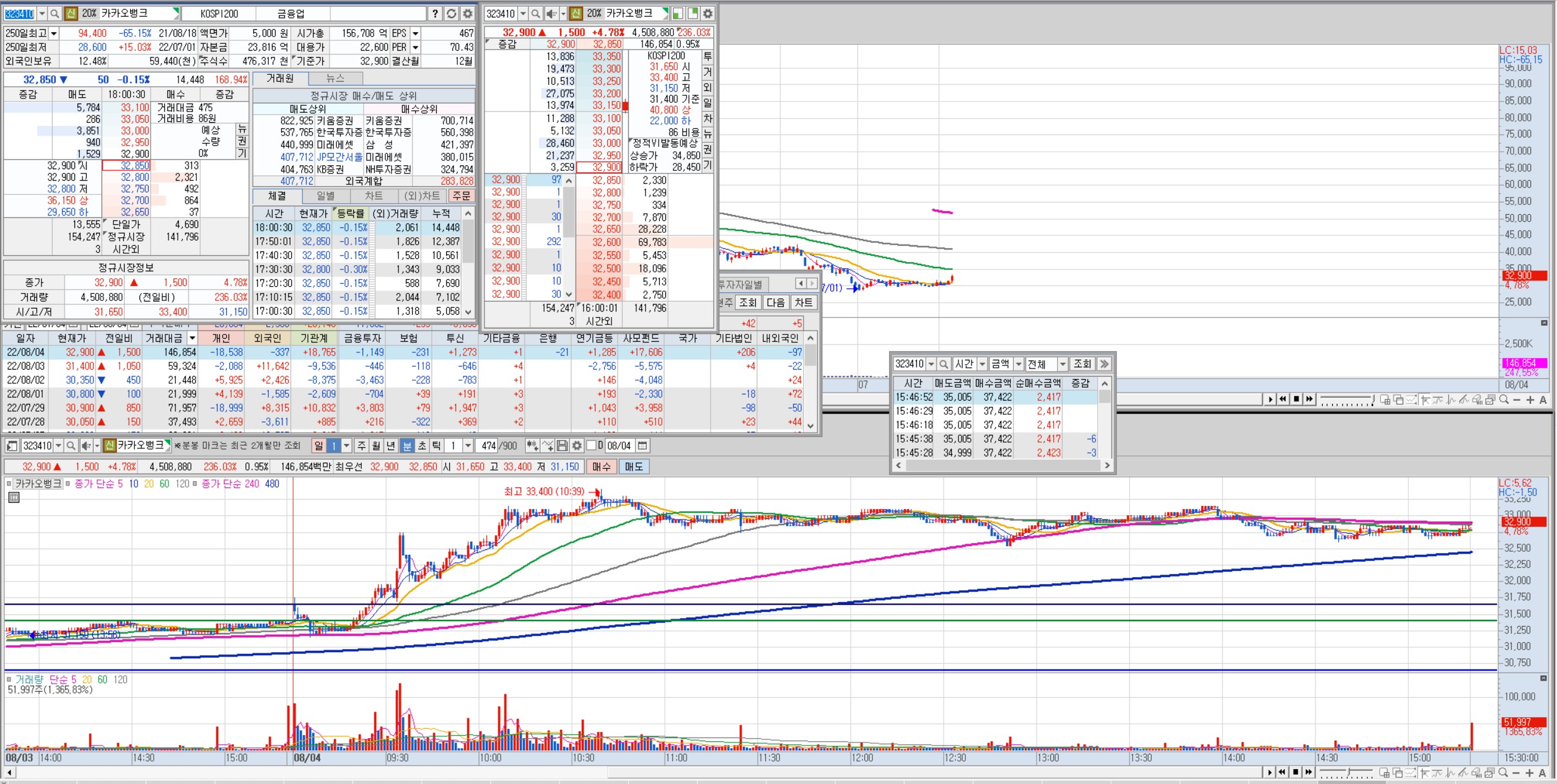Click the search magnifier next to highlighted 323410 code
Screen dimensions: 1557x784
click(55, 14)
